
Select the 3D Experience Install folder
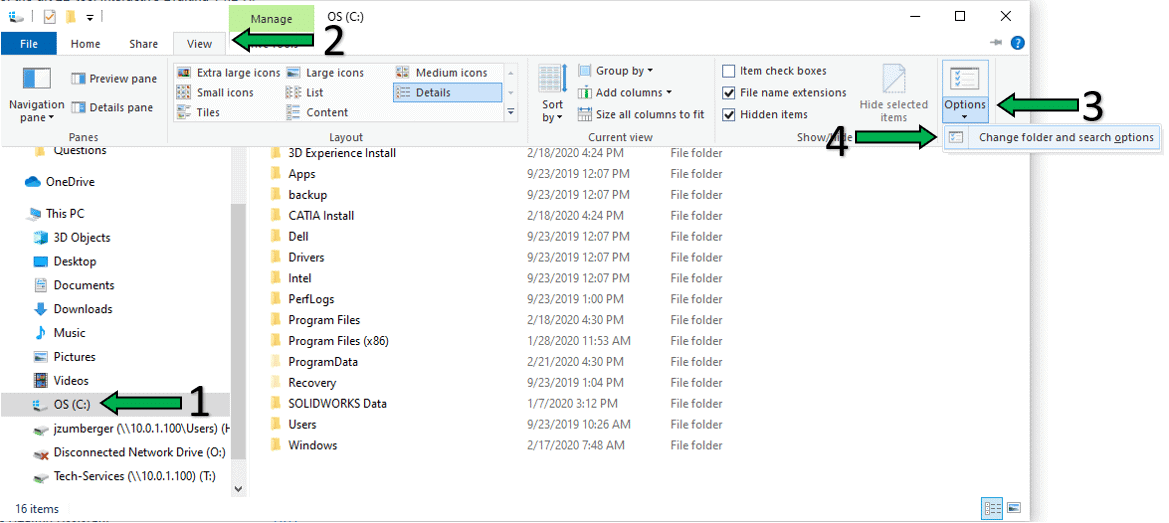(333, 153)
